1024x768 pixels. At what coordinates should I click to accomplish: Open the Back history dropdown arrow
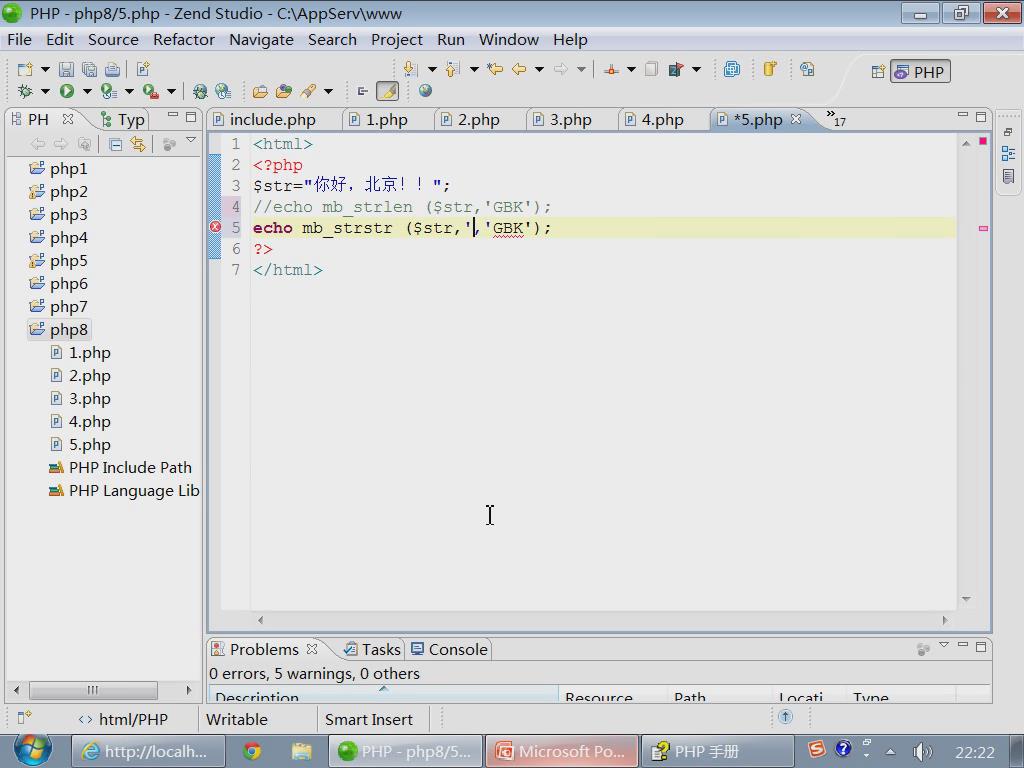coord(539,69)
